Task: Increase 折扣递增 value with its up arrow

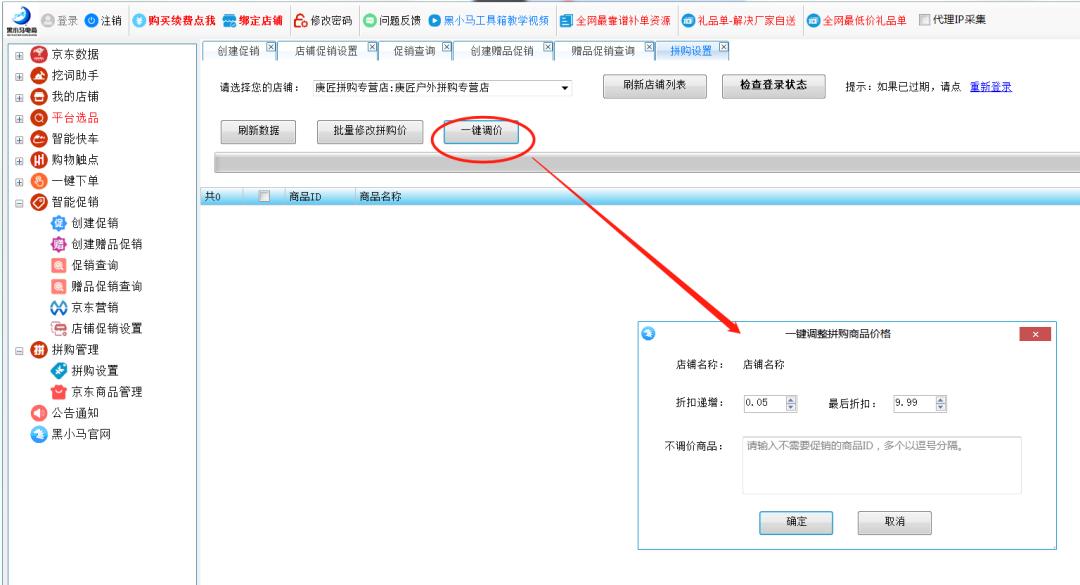Action: coord(790,399)
